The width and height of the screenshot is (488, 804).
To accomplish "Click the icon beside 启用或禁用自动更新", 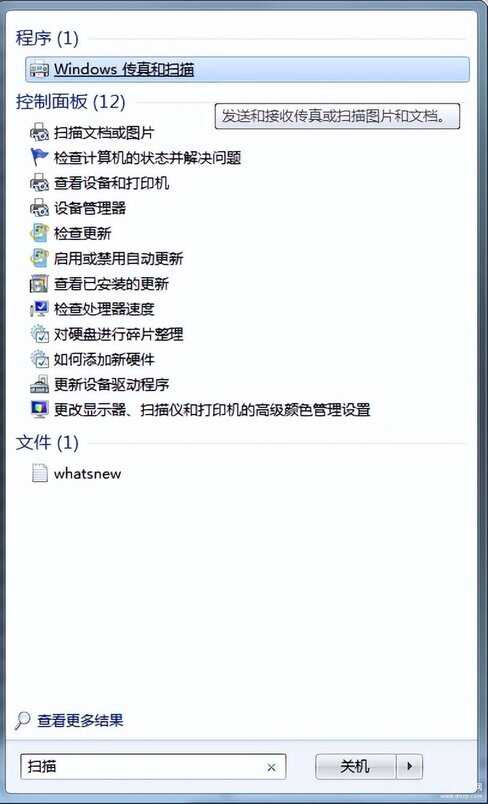I will pos(39,258).
